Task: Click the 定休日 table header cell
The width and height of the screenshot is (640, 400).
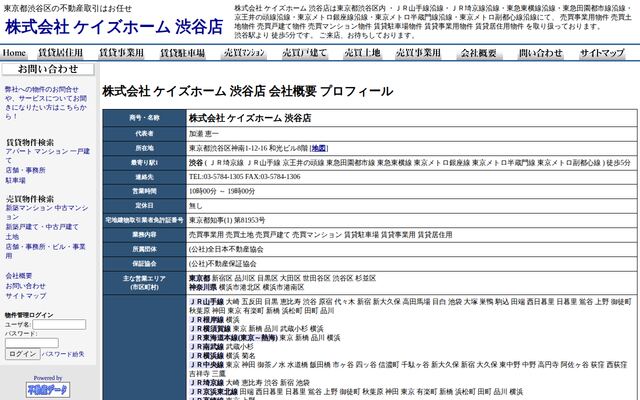Action: [144, 205]
